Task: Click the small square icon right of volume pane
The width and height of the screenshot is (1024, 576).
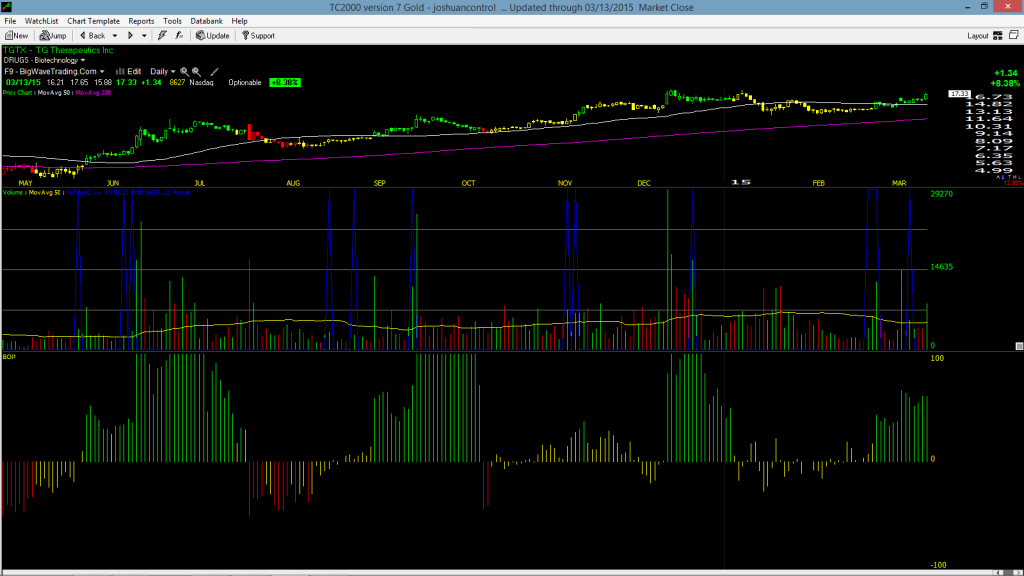Action: (x=1019, y=346)
